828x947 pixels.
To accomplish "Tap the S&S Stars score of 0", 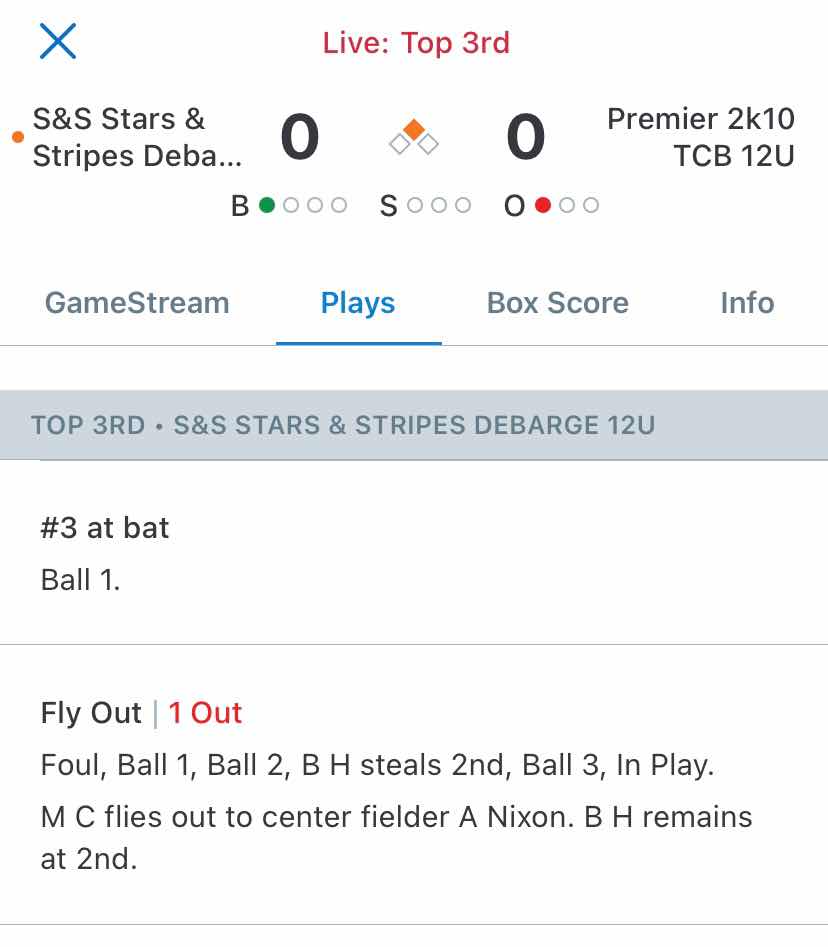I will (x=300, y=137).
